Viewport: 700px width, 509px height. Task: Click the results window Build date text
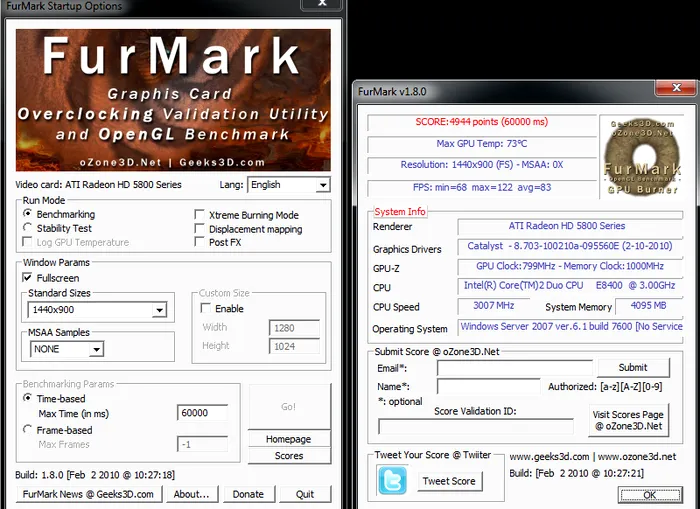click(x=576, y=473)
